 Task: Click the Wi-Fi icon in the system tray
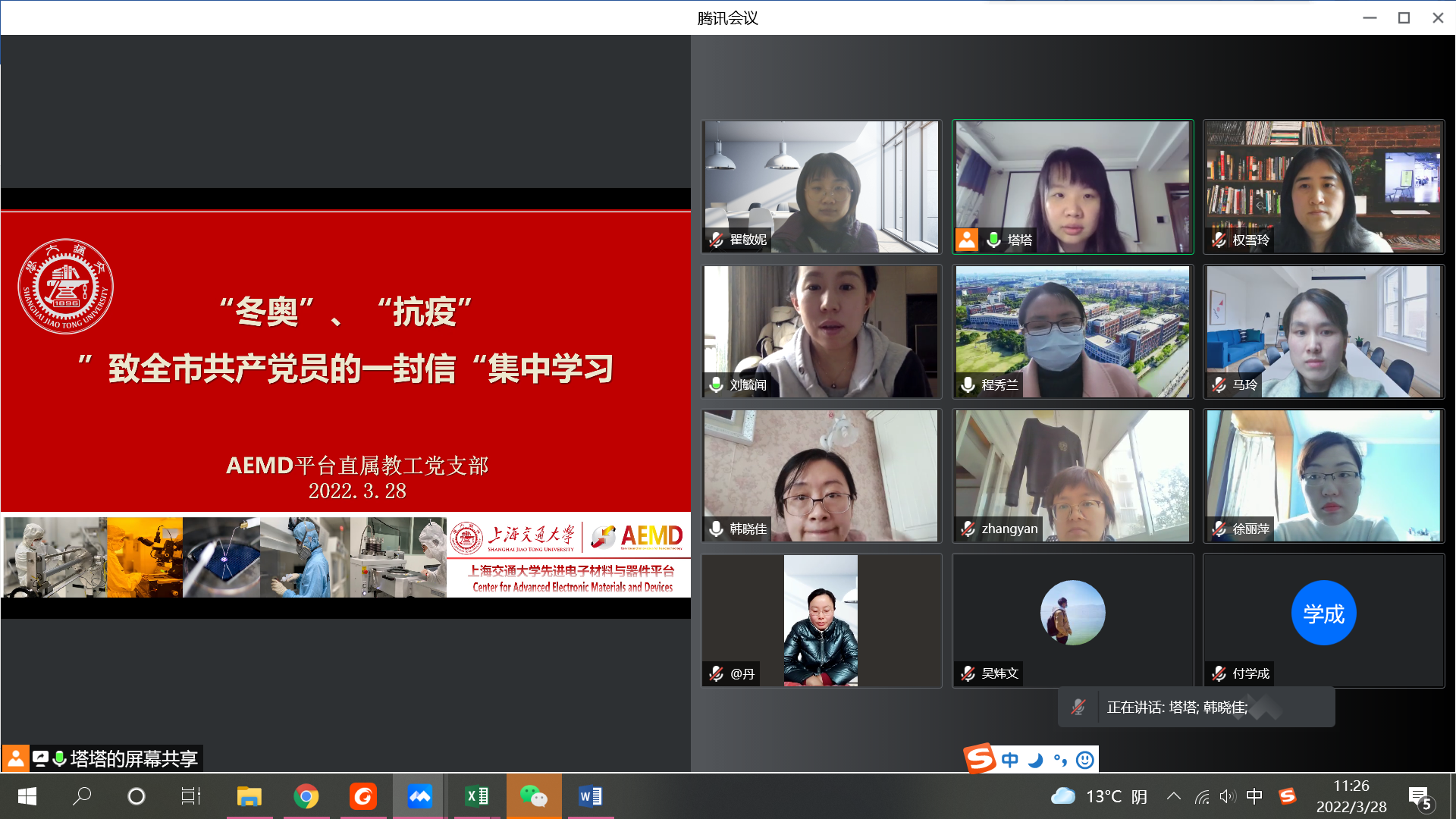coord(1203,796)
